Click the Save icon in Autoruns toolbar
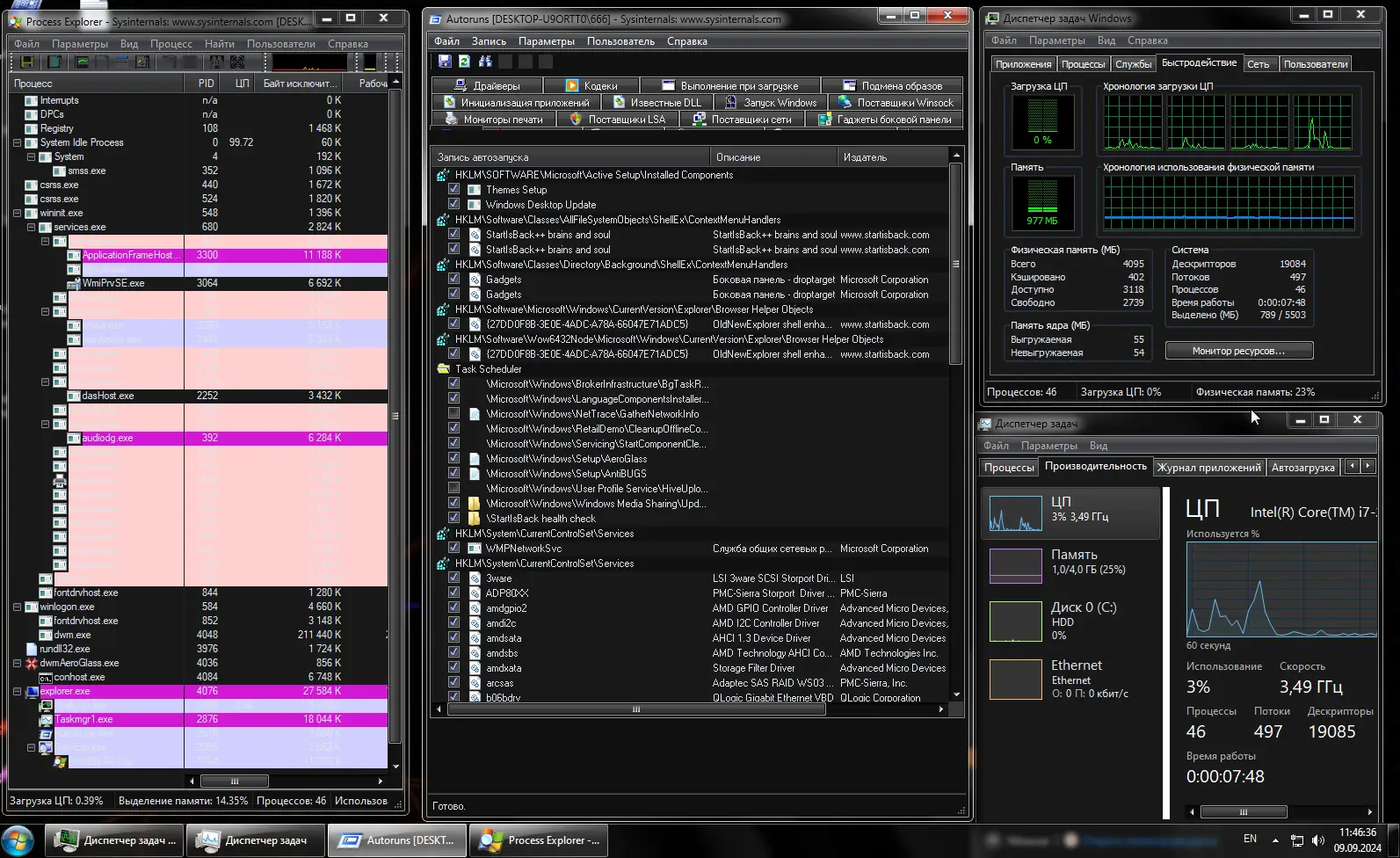The image size is (1400, 858). tap(445, 62)
